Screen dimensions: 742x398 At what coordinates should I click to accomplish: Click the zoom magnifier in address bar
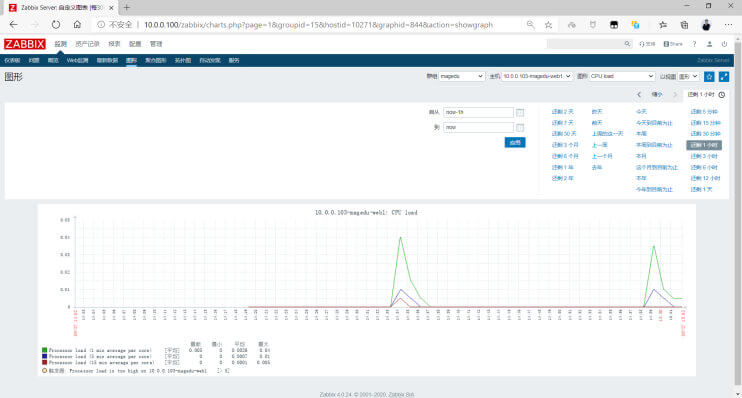point(530,25)
